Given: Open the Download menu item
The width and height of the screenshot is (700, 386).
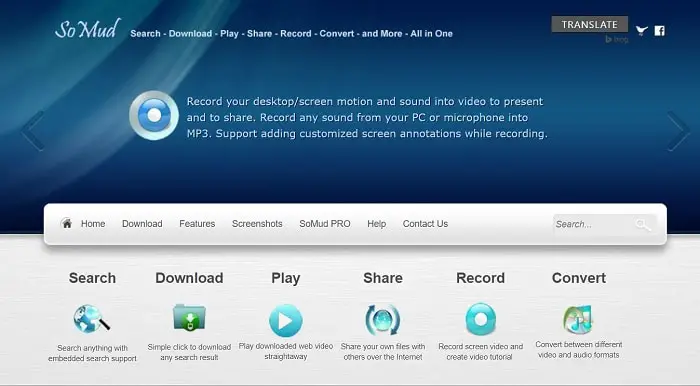Looking at the screenshot, I should [x=142, y=224].
